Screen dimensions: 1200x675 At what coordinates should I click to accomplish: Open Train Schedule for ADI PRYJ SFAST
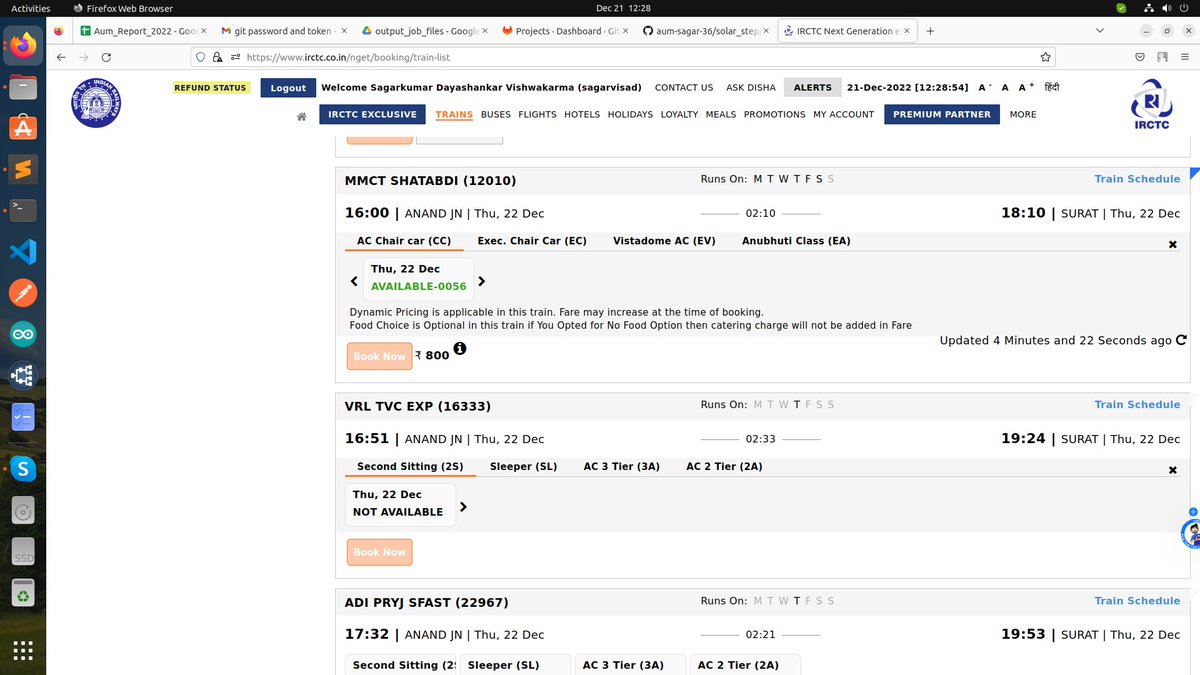[x=1137, y=600]
